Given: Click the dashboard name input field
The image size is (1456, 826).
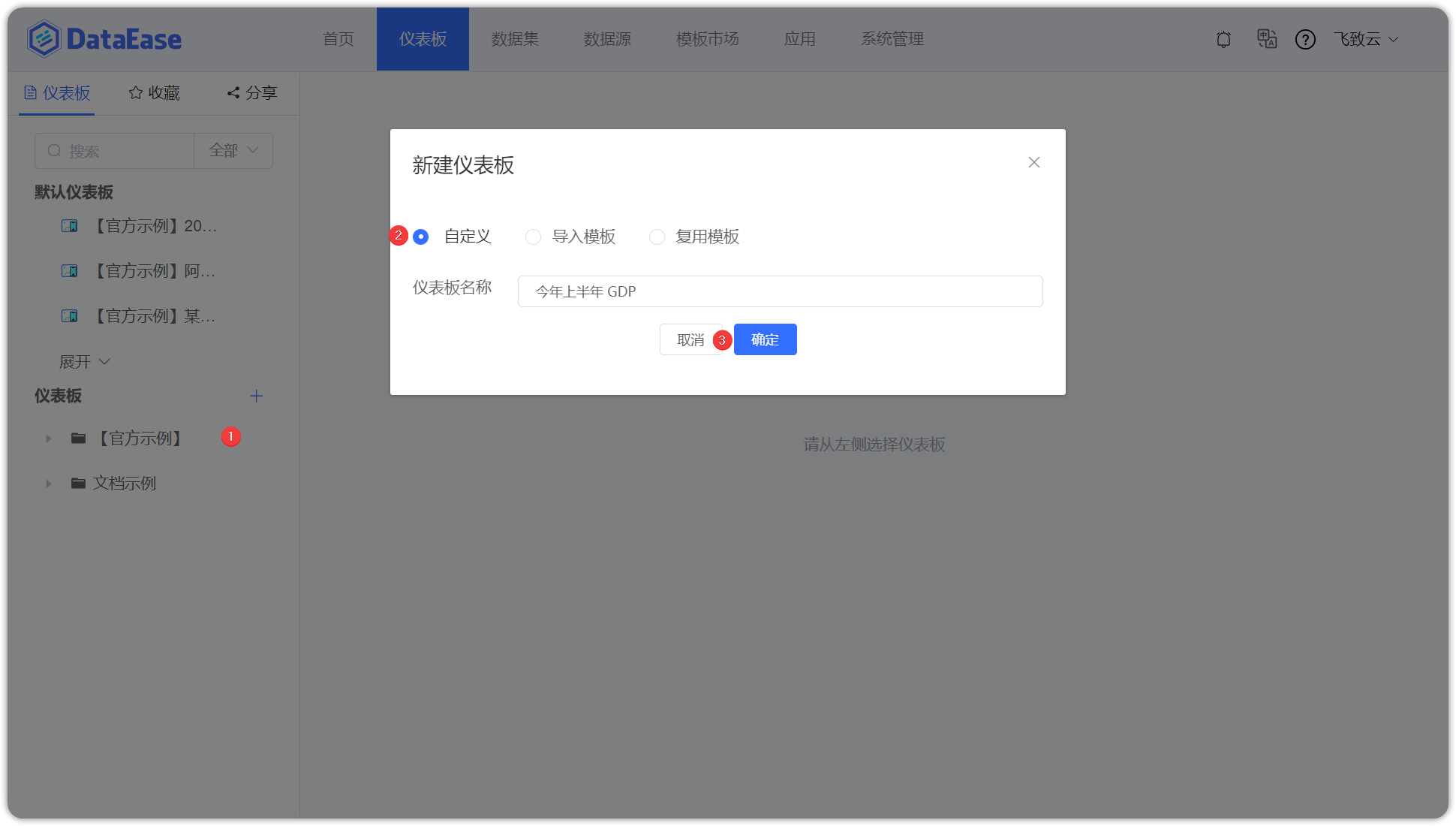Looking at the screenshot, I should [x=780, y=291].
